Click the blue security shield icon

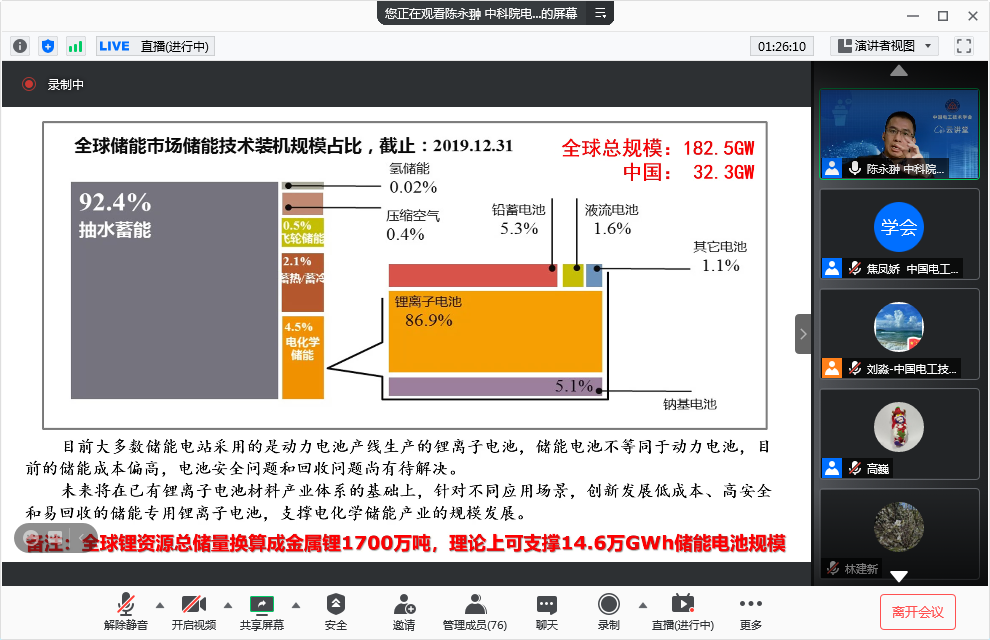click(48, 46)
